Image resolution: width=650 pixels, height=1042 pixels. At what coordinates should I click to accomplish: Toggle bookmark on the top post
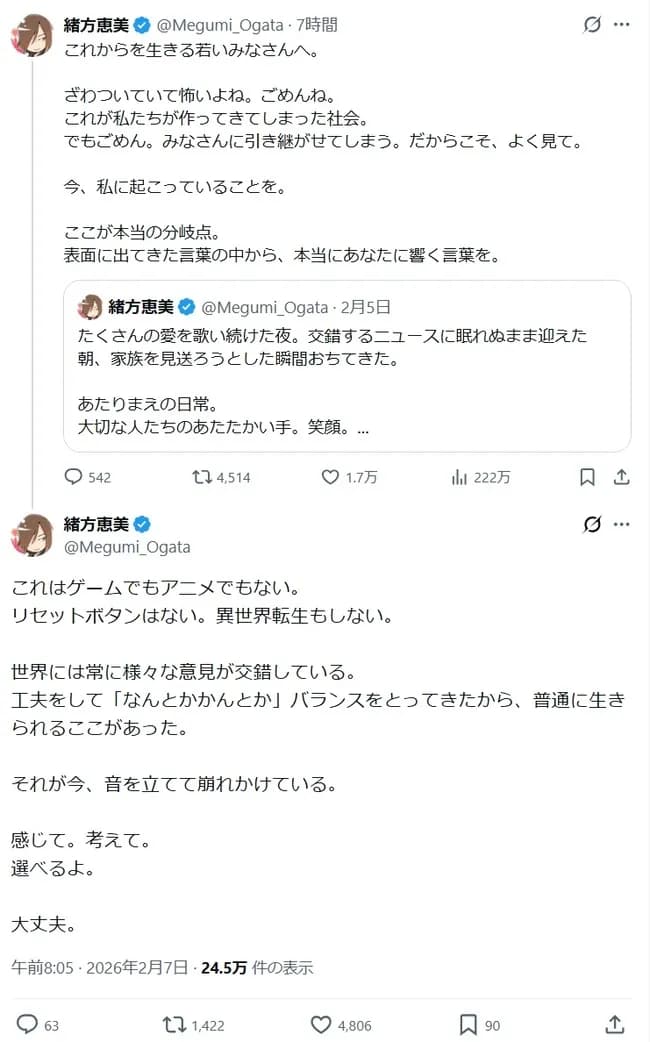[587, 478]
